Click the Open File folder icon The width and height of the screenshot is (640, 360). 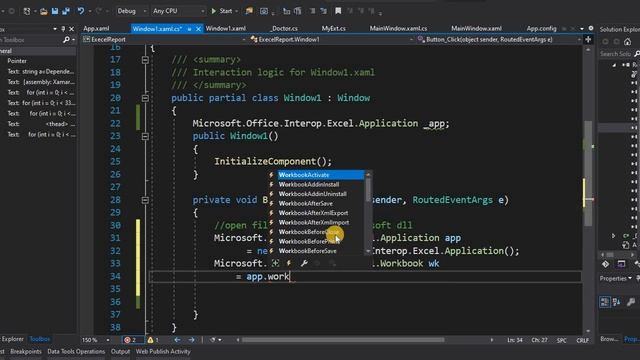click(x=43, y=11)
